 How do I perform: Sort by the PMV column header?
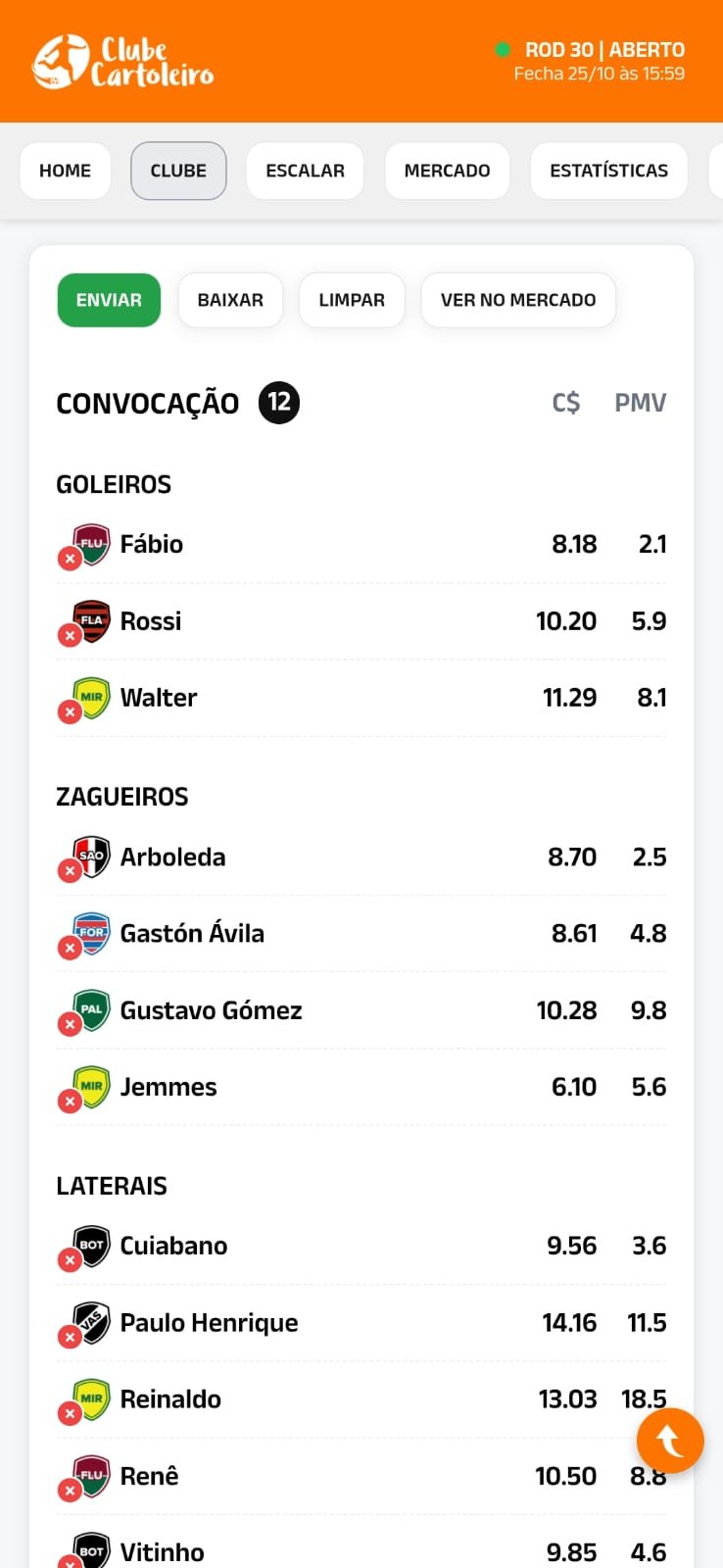click(x=640, y=403)
